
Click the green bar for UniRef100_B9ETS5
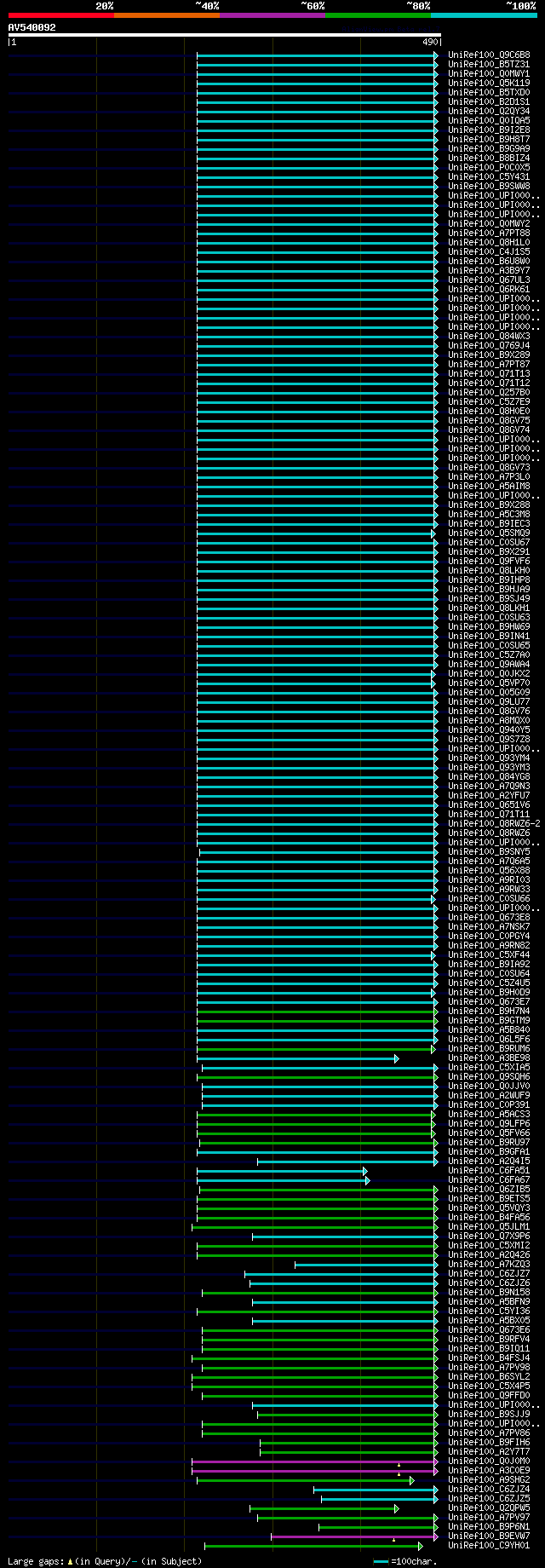pos(318,1199)
